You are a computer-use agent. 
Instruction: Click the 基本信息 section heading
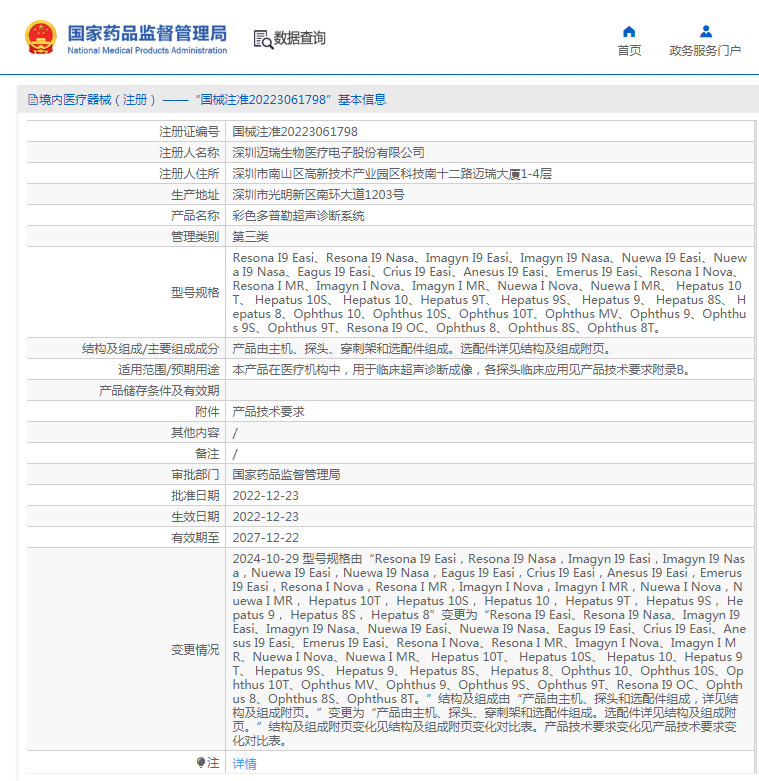tap(362, 100)
